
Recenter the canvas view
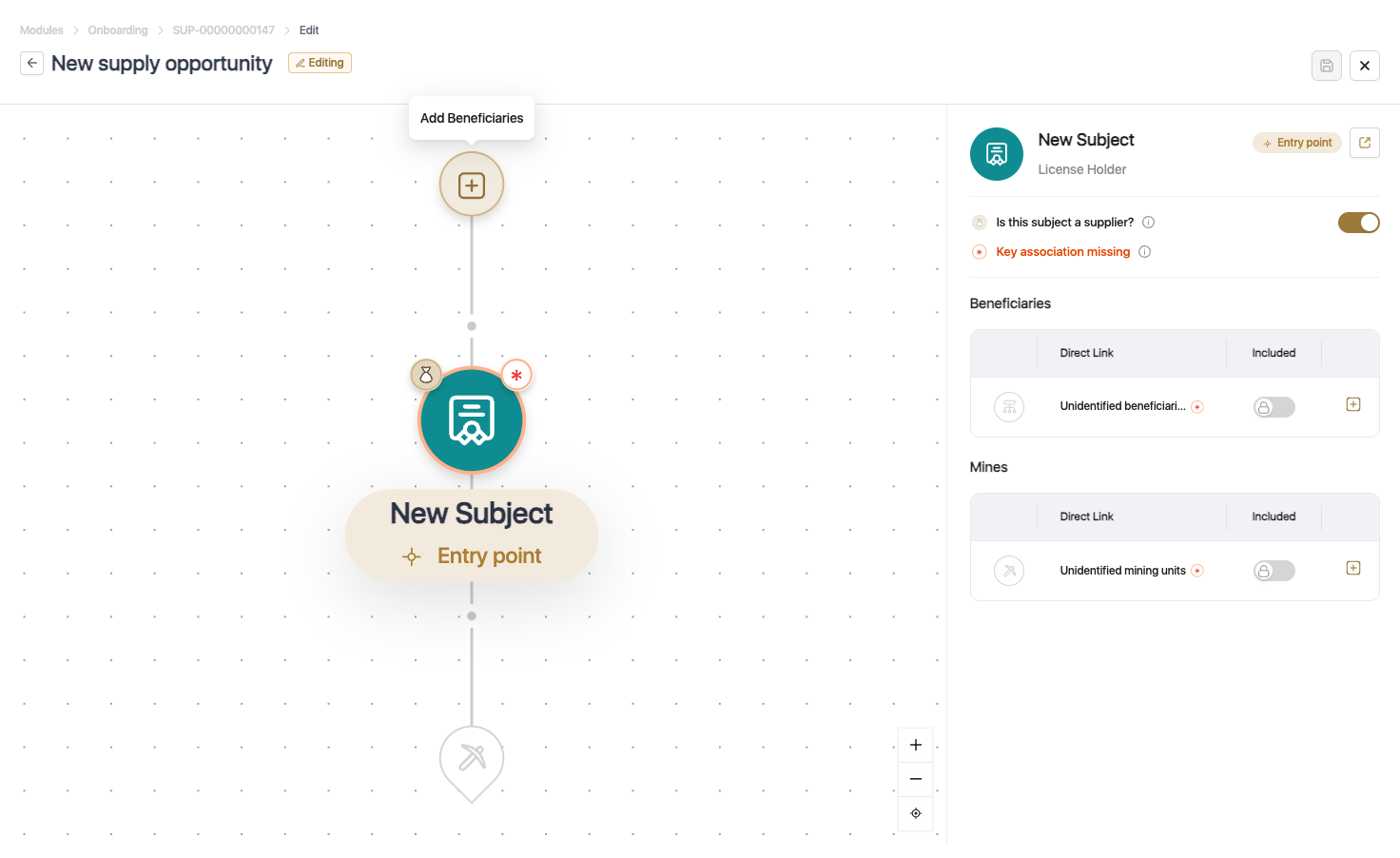coord(916,813)
